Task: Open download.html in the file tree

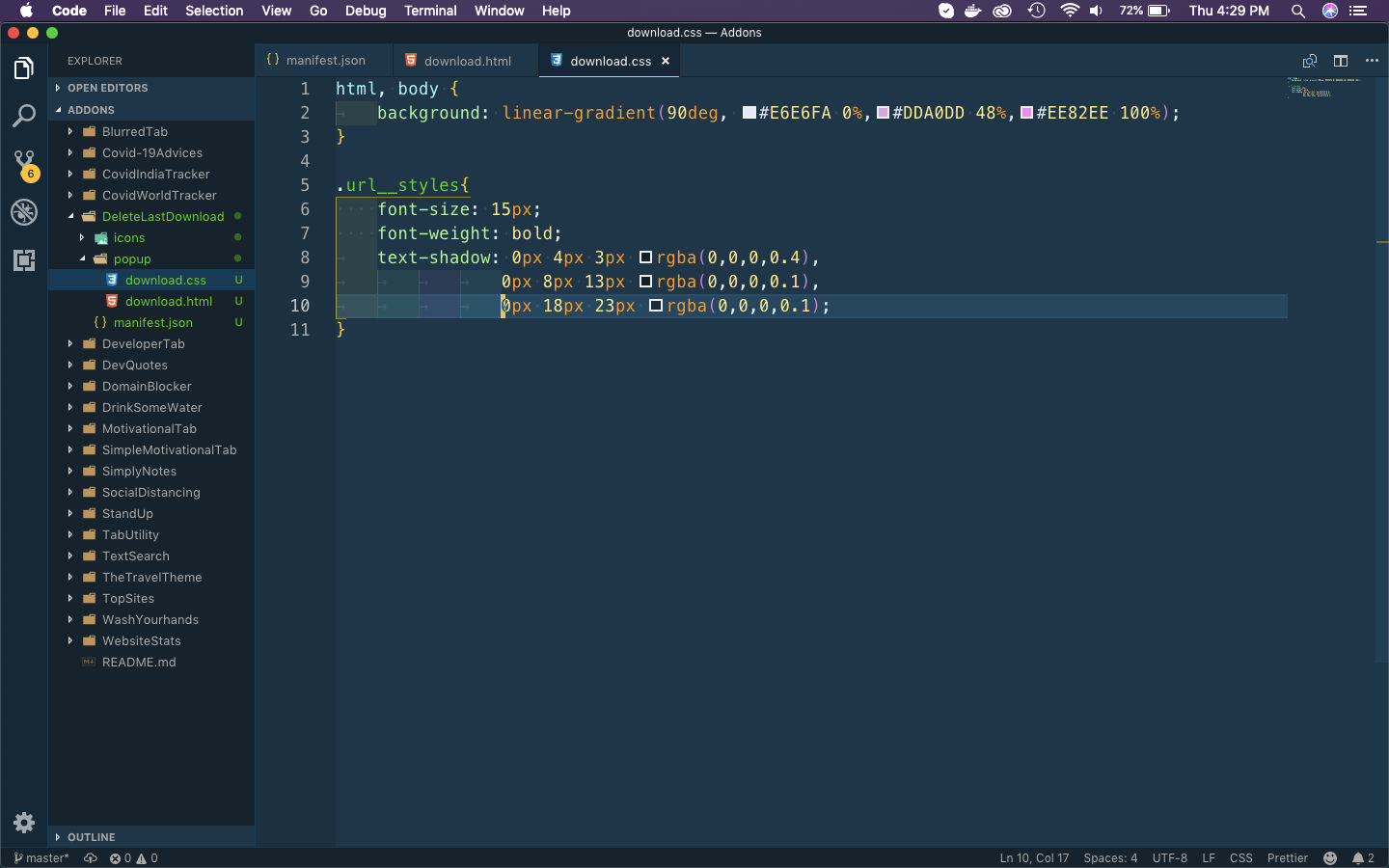Action: pyautogui.click(x=152, y=301)
